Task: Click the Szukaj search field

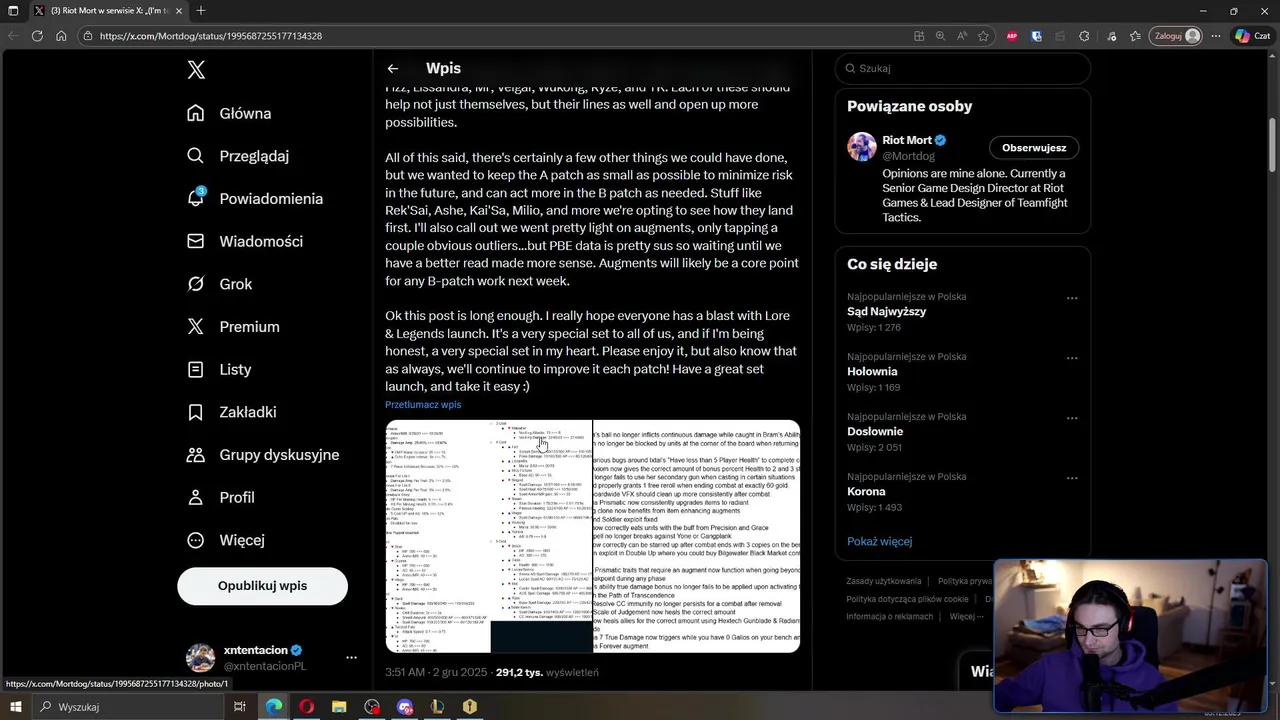Action: point(963,68)
